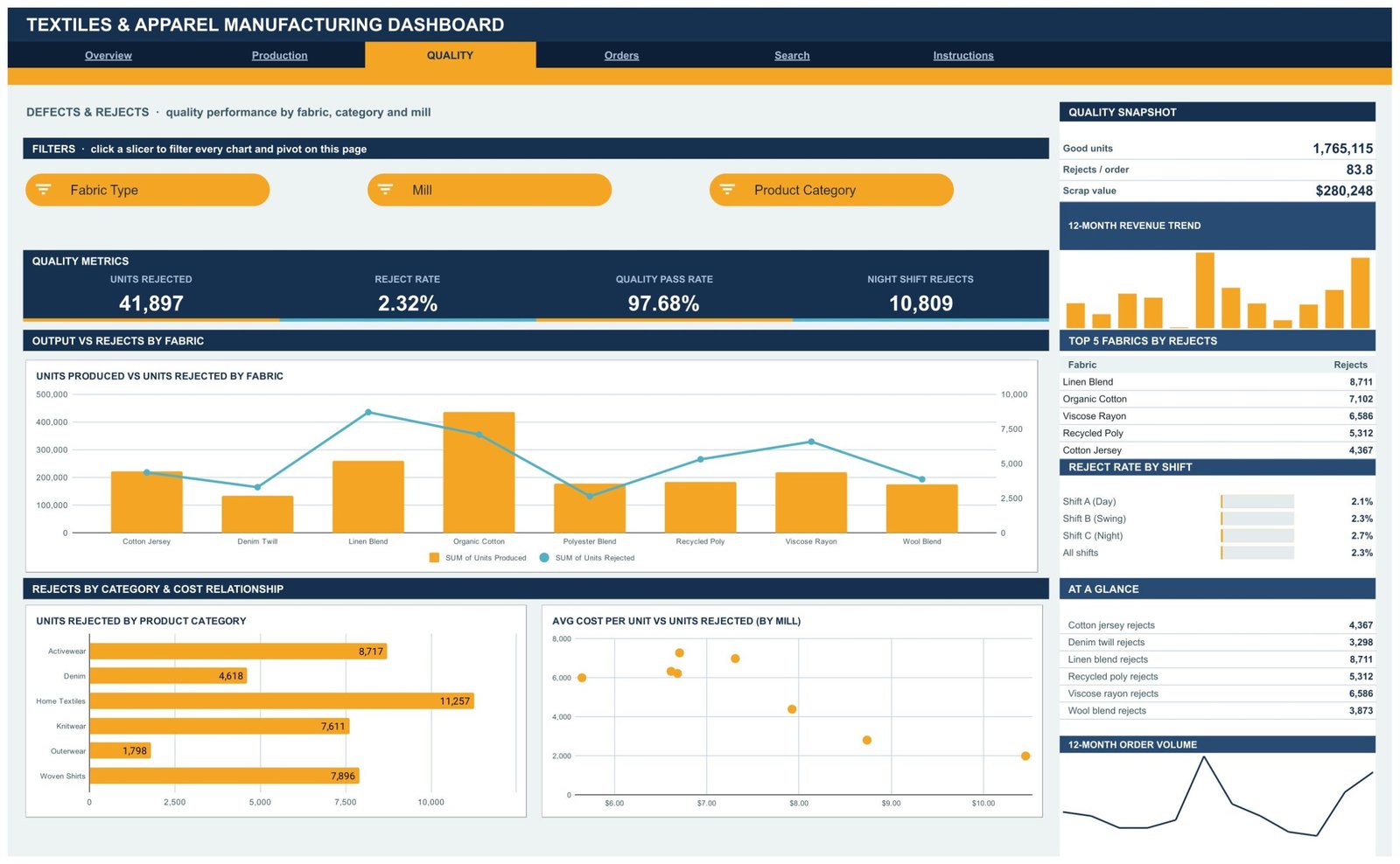Click Wool blend rejects row
The height and width of the screenshot is (864, 1400).
[1217, 711]
